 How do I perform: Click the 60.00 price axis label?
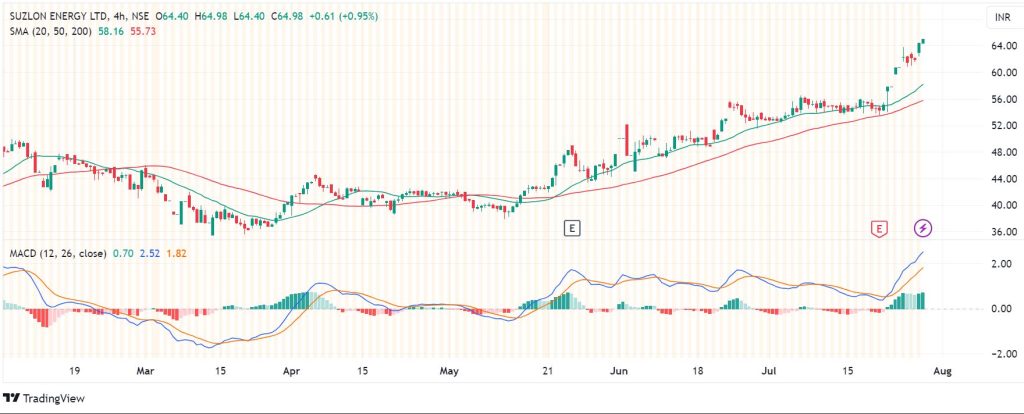(x=1002, y=72)
